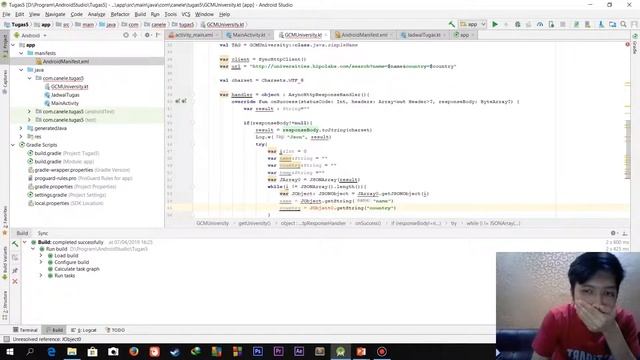The height and width of the screenshot is (360, 640).
Task: Select JadwalTugas in the project tree
Action: pos(65,95)
